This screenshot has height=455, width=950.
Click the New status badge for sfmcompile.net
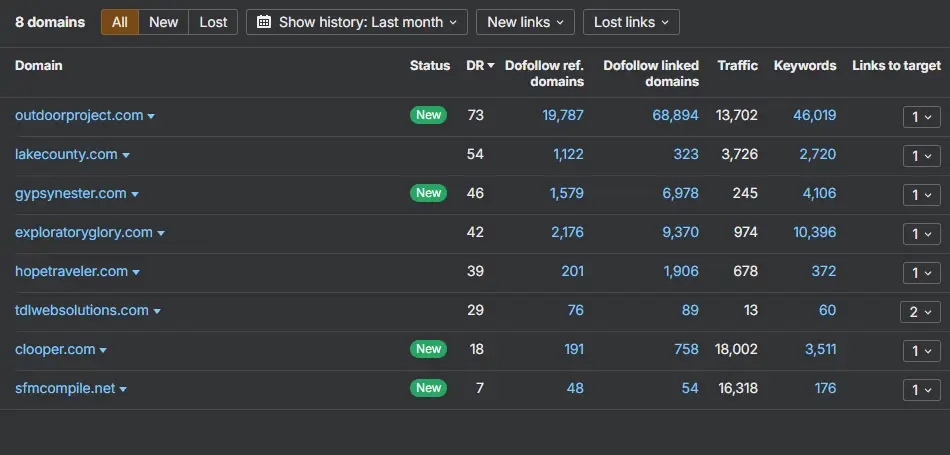coord(428,388)
